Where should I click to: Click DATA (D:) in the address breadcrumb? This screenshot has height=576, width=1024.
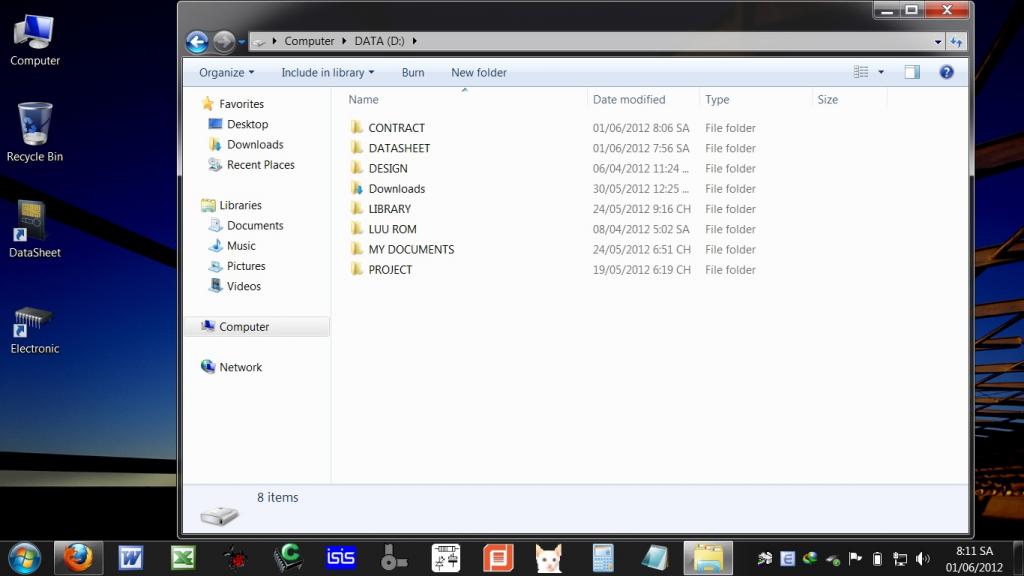pyautogui.click(x=379, y=41)
